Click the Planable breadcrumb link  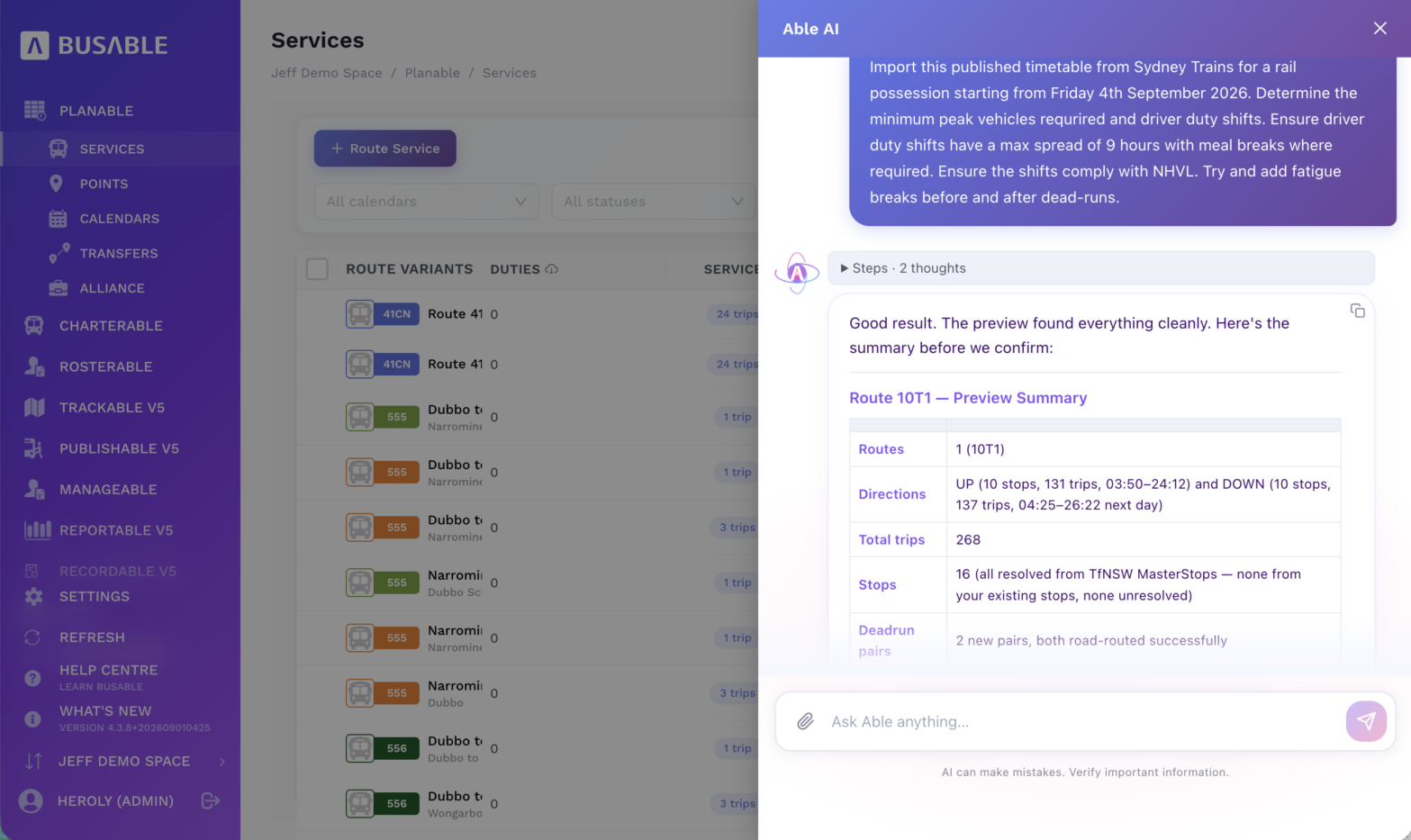432,73
